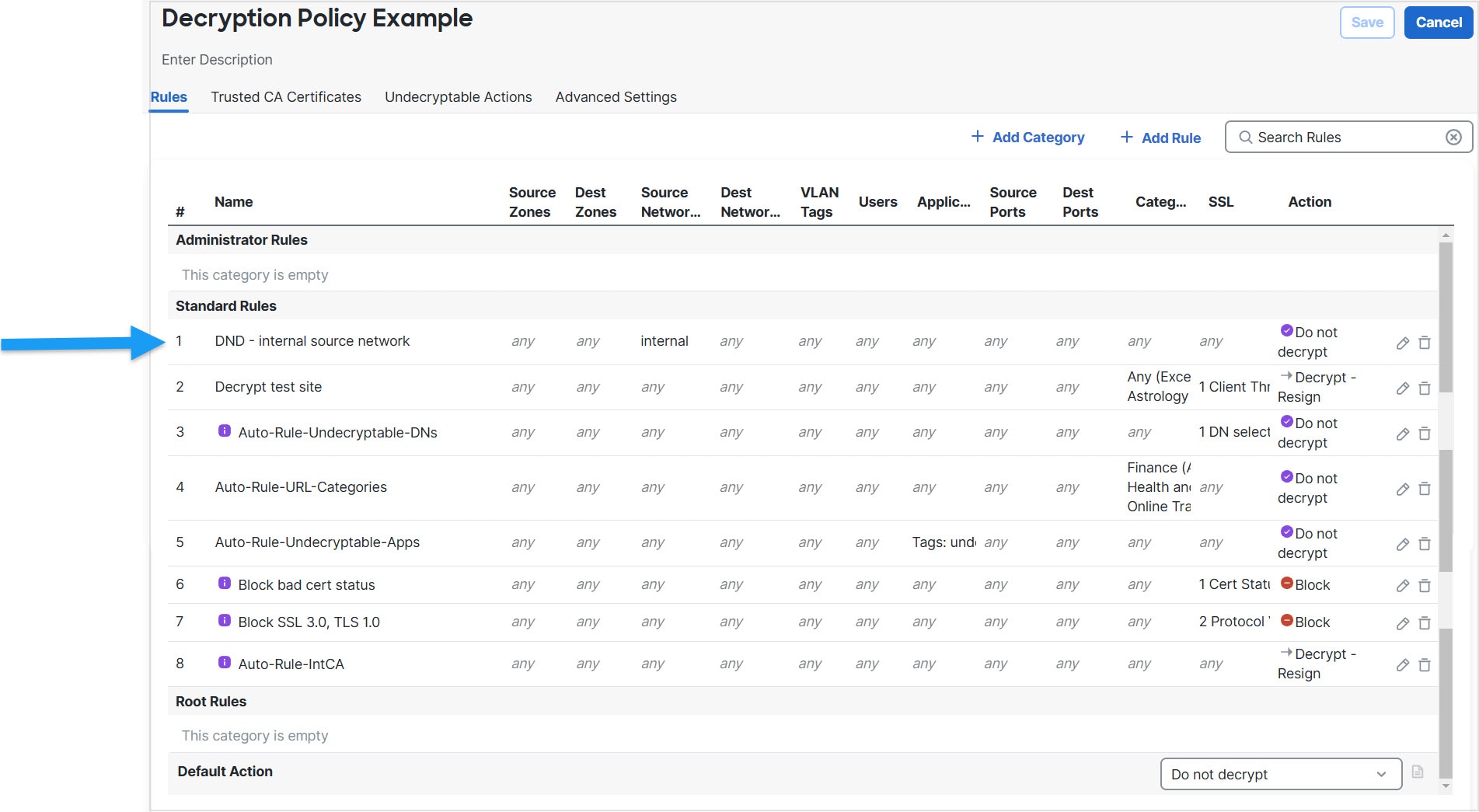The height and width of the screenshot is (812, 1479).
Task: Delete the Auto-Rule-Undecryptable-DNs rule
Action: point(1425,434)
